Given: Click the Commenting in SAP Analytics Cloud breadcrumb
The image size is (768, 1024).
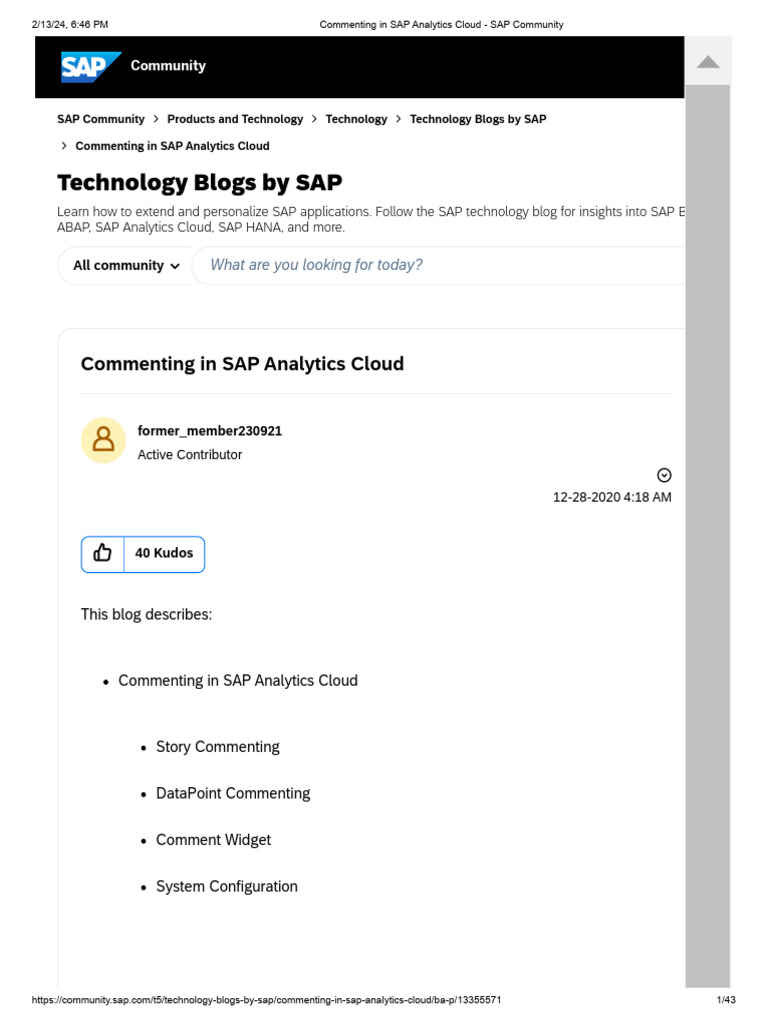Looking at the screenshot, I should click(x=172, y=146).
